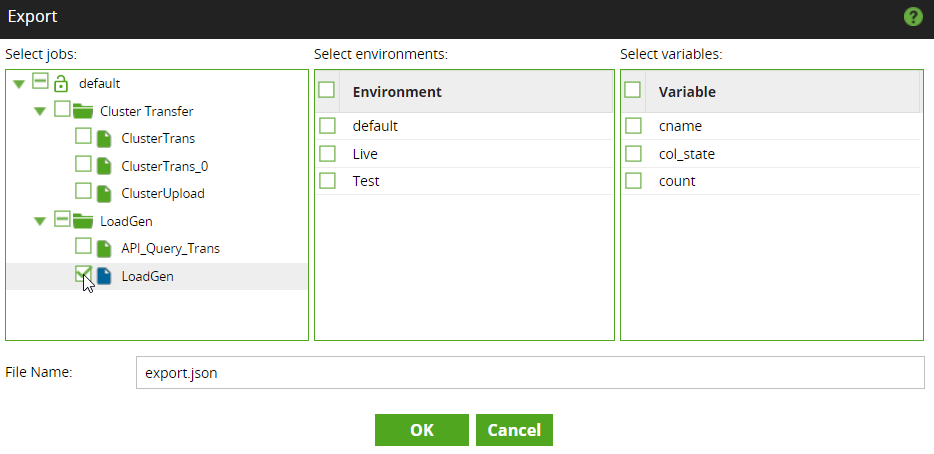
Task: Select the ClusterTrans_0 job label
Action: (x=164, y=166)
